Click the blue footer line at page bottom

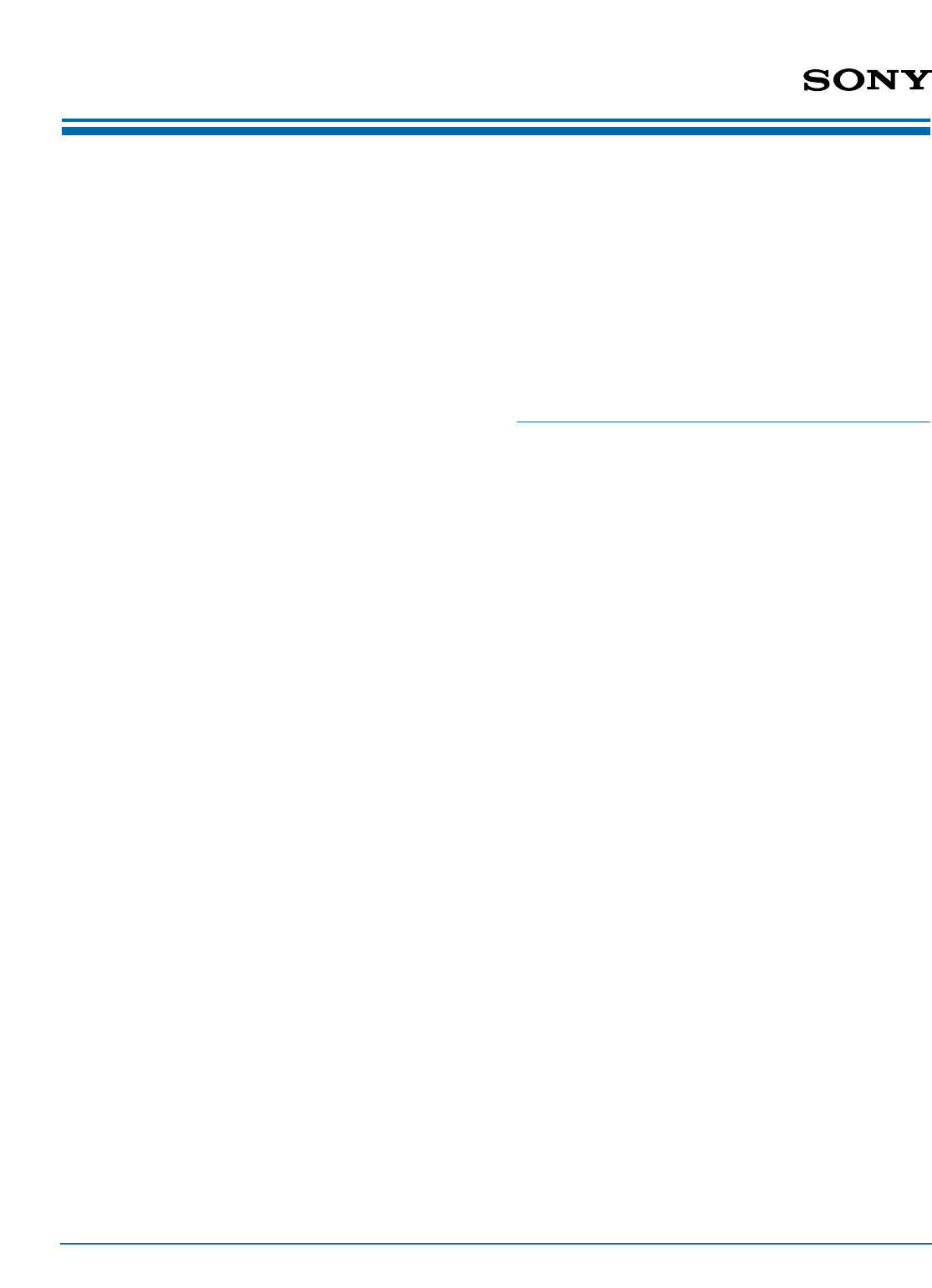click(496, 1244)
